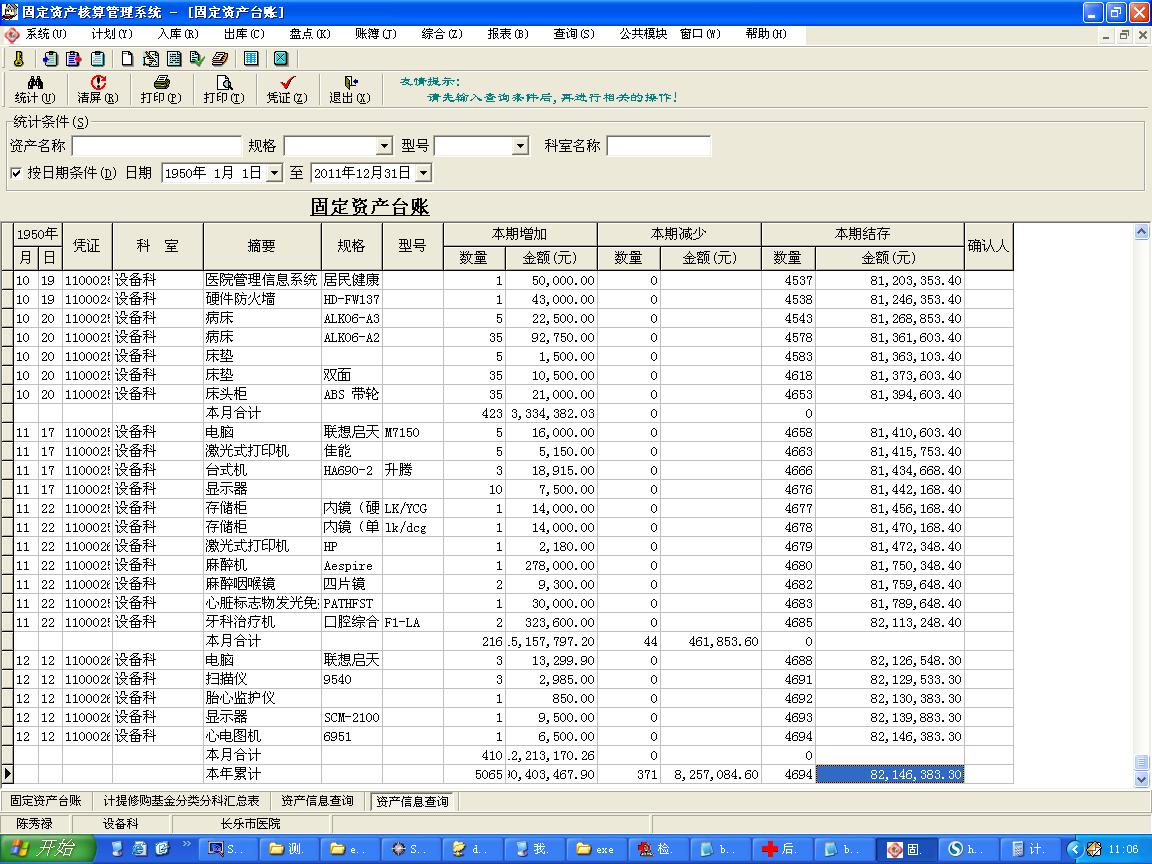Click the 长乐市医院 status bar entry
Screen dimensions: 1152x864
point(251,824)
